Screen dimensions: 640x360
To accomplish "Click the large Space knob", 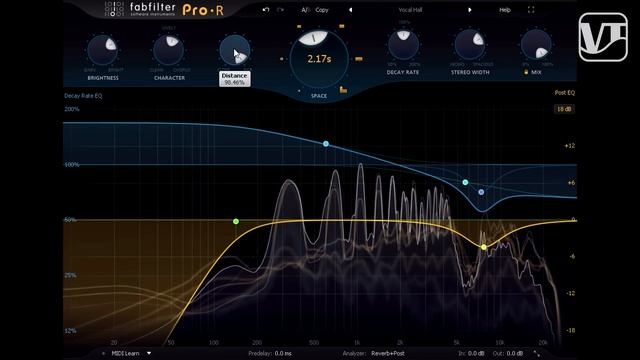I will [x=319, y=59].
